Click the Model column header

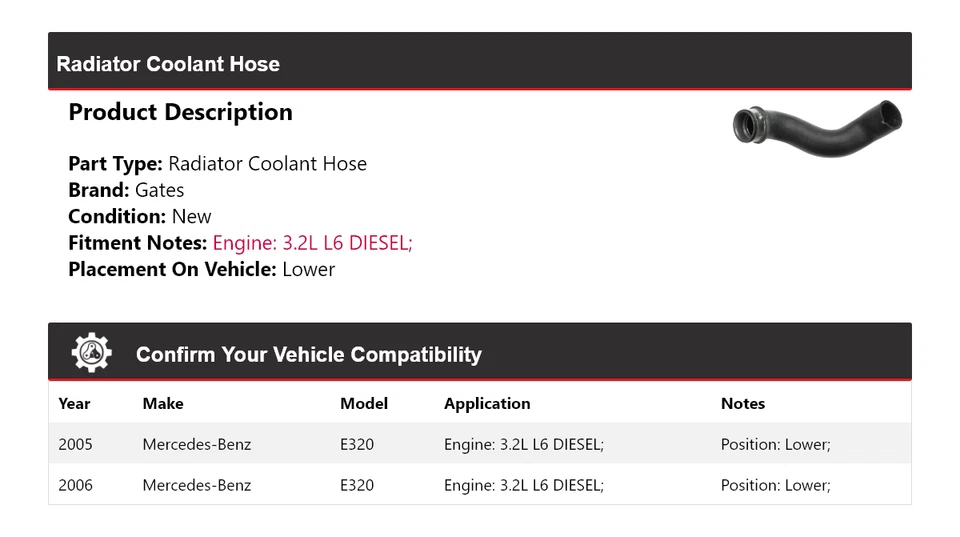pos(364,404)
